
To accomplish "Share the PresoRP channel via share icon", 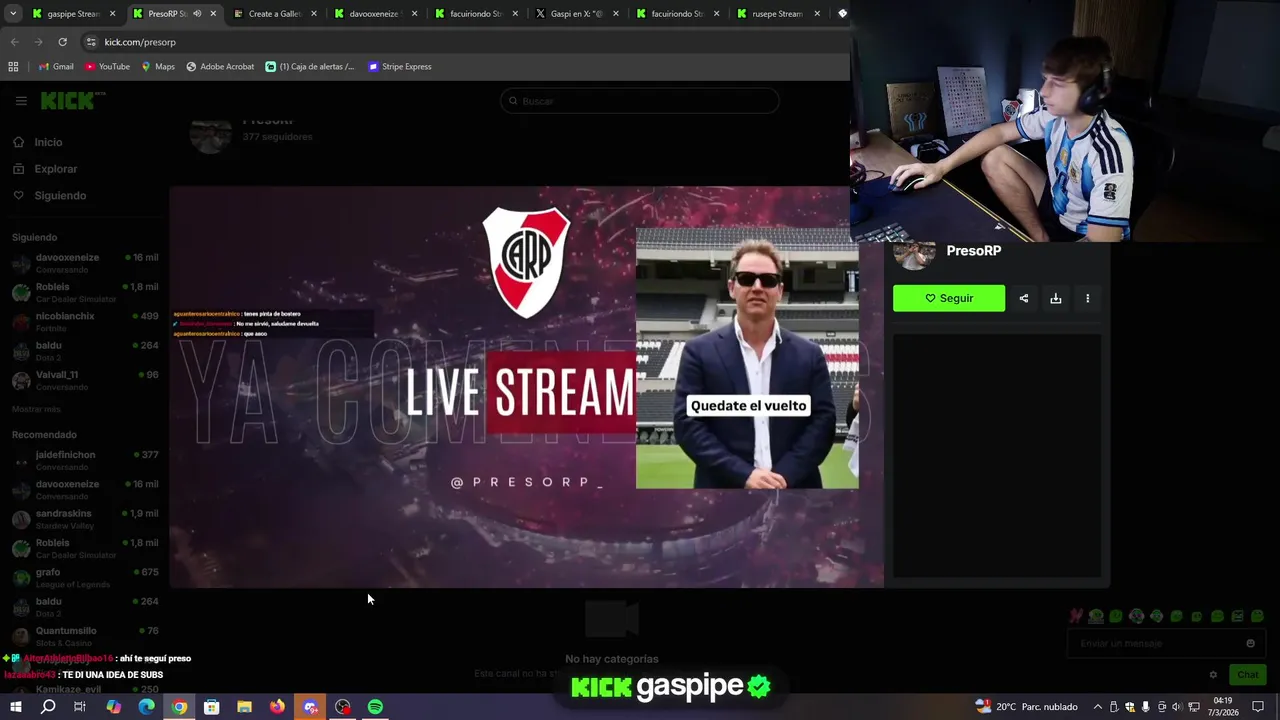I will (x=1023, y=298).
